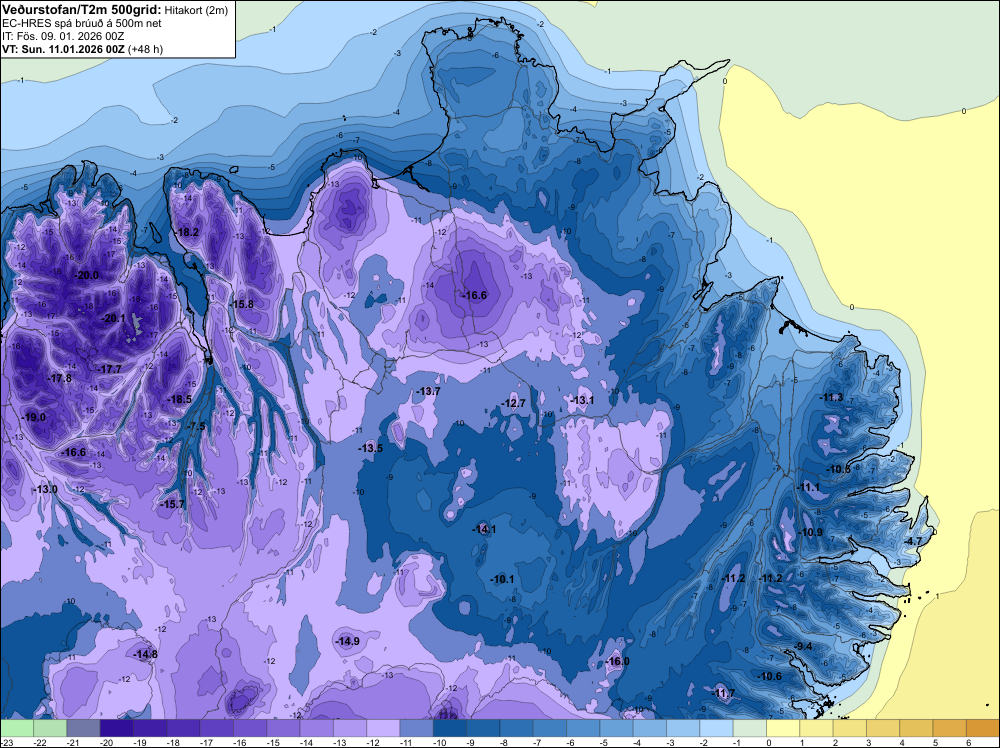Screen dimensions: 1000x748
Task: Click the bold -14.9 temperature value
Action: tap(348, 641)
